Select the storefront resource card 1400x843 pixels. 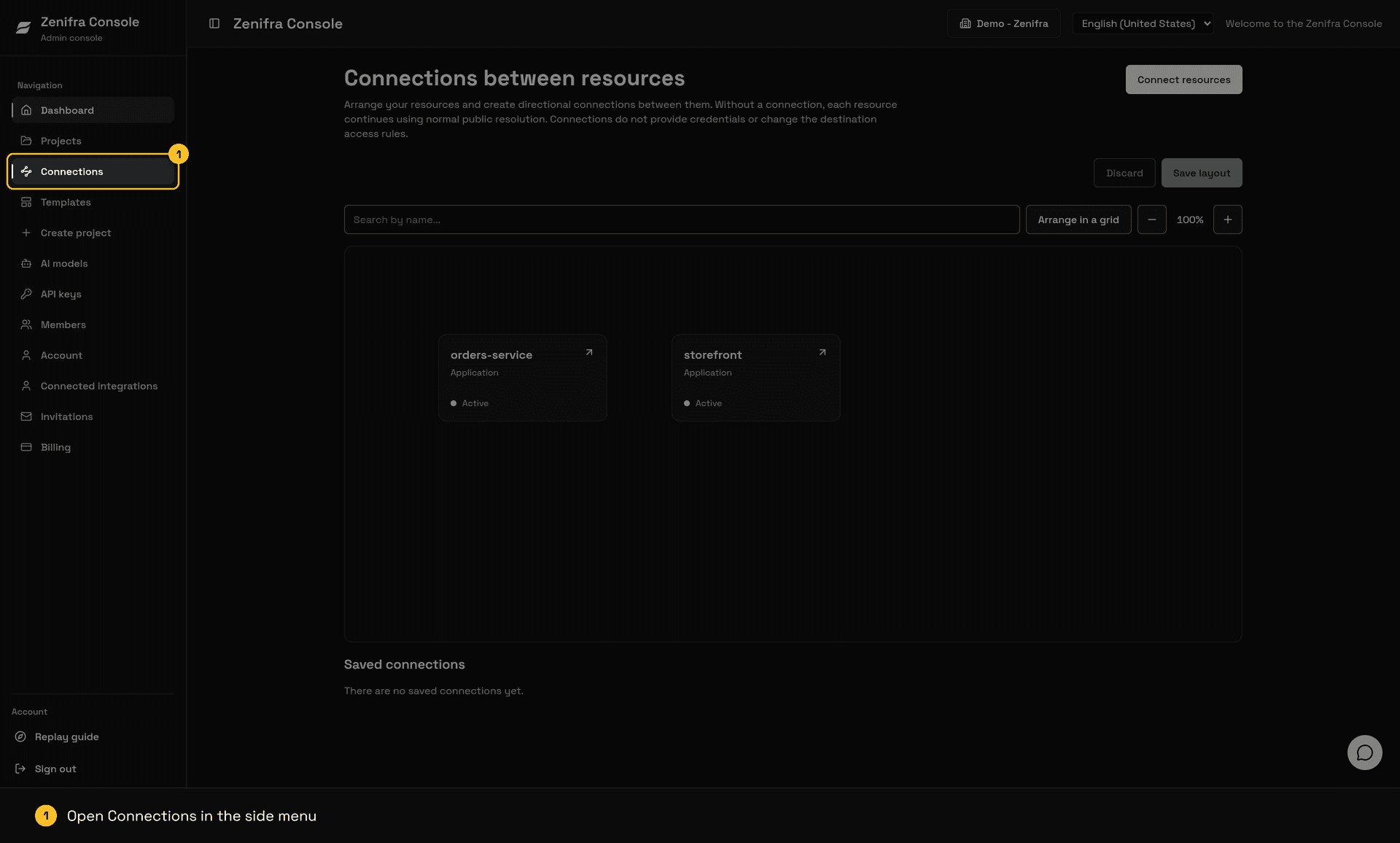pos(756,378)
